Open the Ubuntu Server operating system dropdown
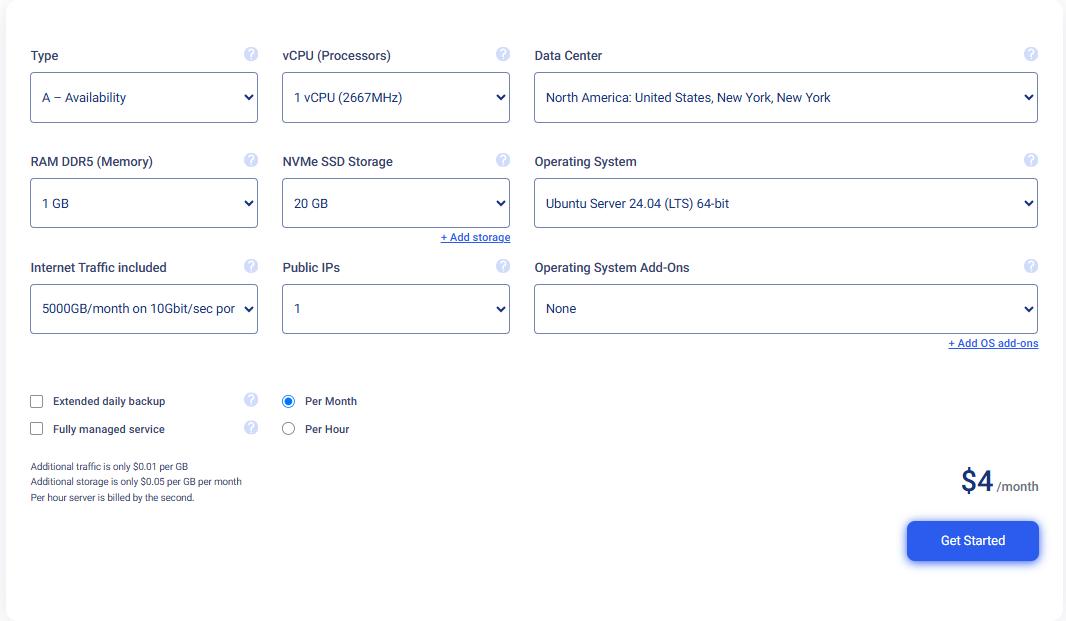The width and height of the screenshot is (1066, 621). click(x=785, y=204)
